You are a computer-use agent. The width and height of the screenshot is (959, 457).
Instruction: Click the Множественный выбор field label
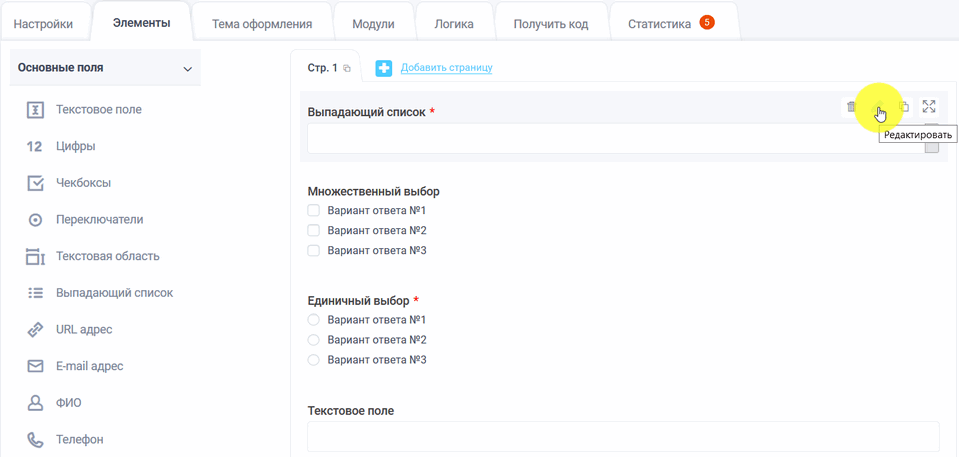(x=374, y=191)
